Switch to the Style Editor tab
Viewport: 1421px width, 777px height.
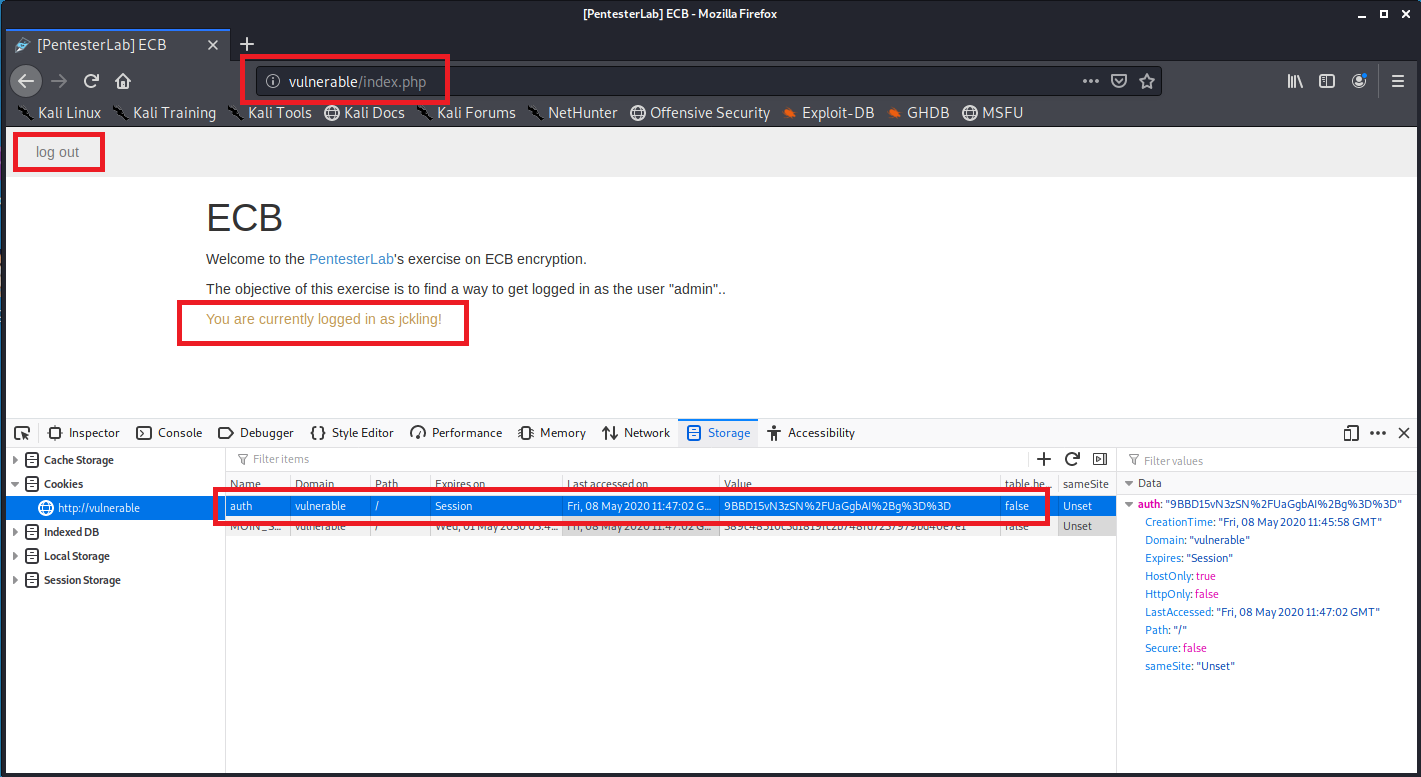click(x=351, y=433)
